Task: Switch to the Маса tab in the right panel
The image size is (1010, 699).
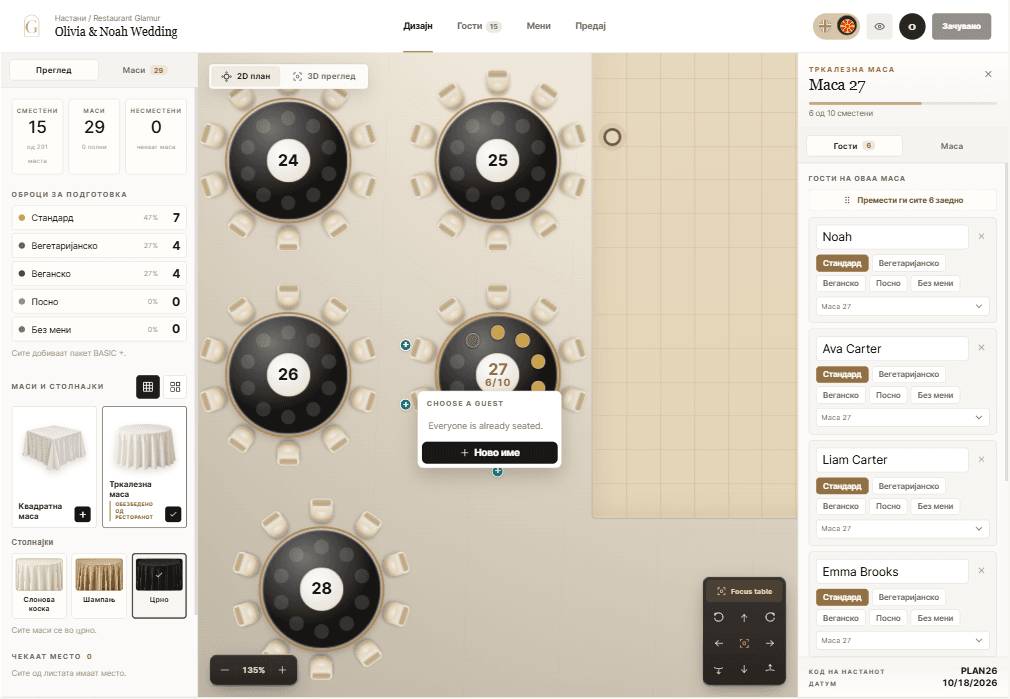Action: 951,146
